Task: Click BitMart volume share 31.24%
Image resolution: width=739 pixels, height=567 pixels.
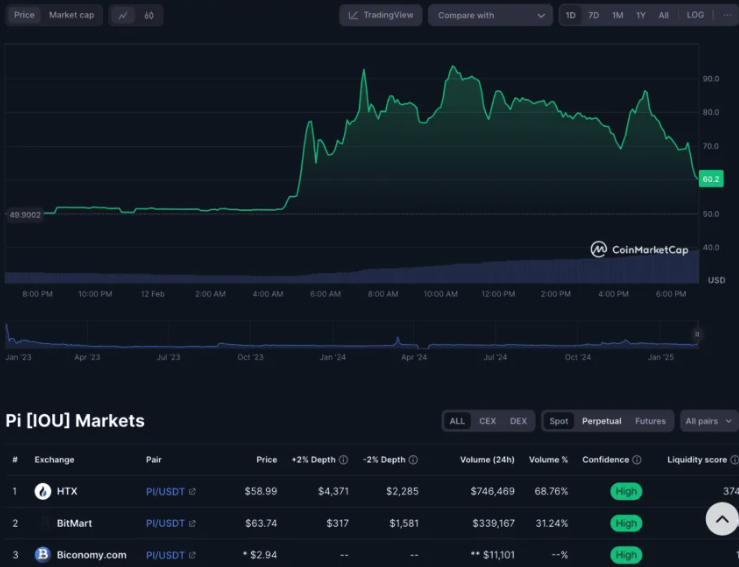Action: [551, 523]
